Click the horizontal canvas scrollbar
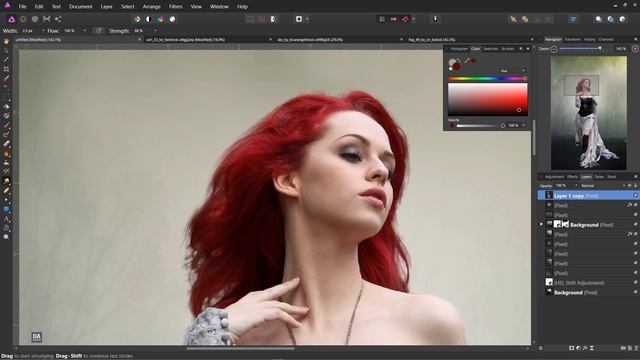 coord(240,349)
